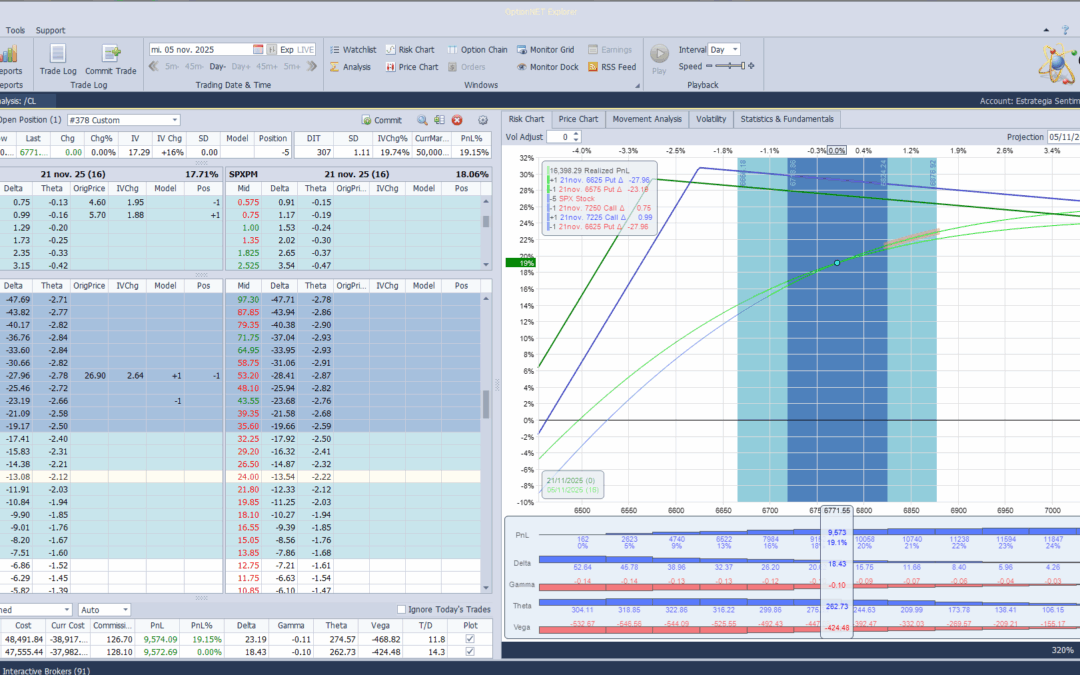Open position settings gear icon
Screen dimensions: 1080x675
(x=483, y=120)
